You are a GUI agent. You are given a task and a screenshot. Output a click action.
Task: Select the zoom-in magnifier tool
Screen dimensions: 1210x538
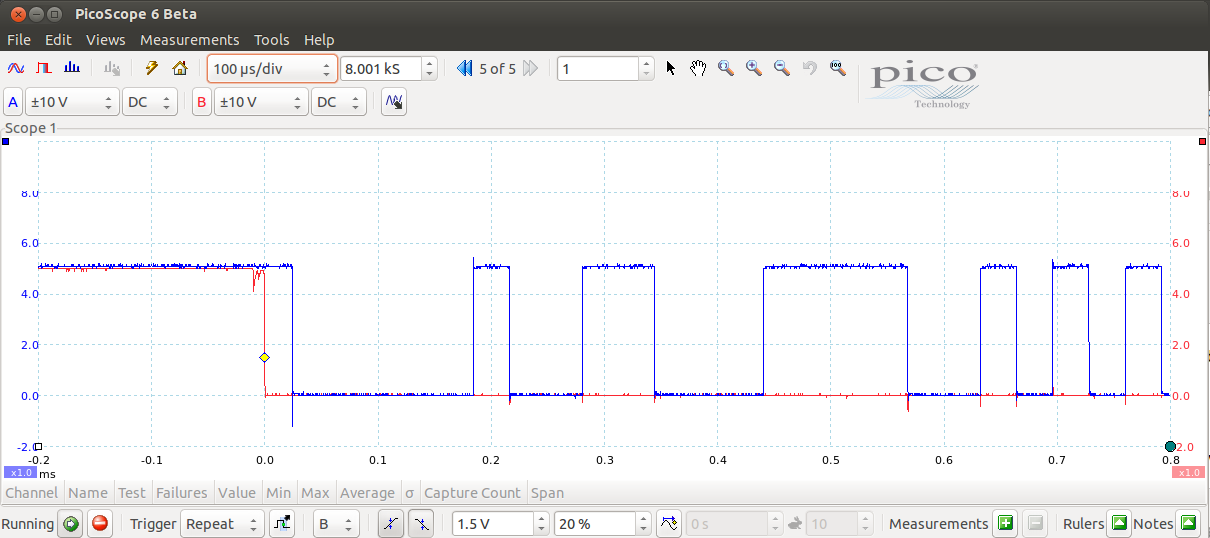(x=754, y=68)
